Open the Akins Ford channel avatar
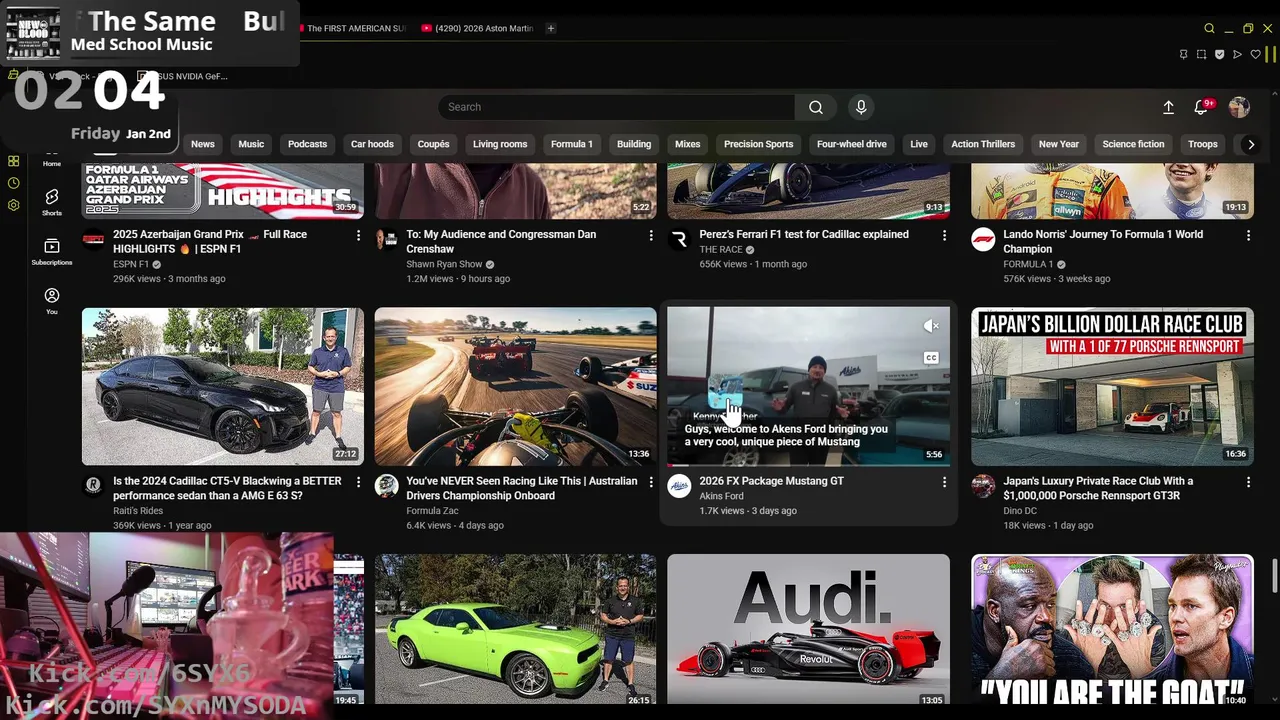Viewport: 1280px width, 720px height. pyautogui.click(x=679, y=486)
